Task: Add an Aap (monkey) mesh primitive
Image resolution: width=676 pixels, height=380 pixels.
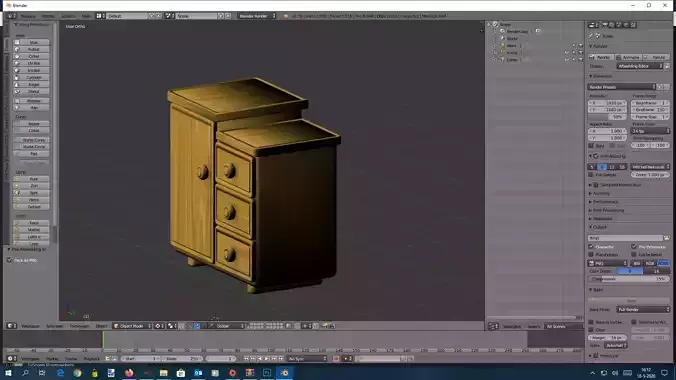Action: pyautogui.click(x=31, y=107)
